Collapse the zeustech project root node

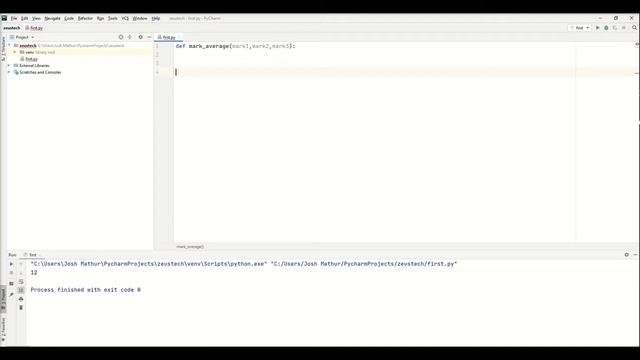9,45
